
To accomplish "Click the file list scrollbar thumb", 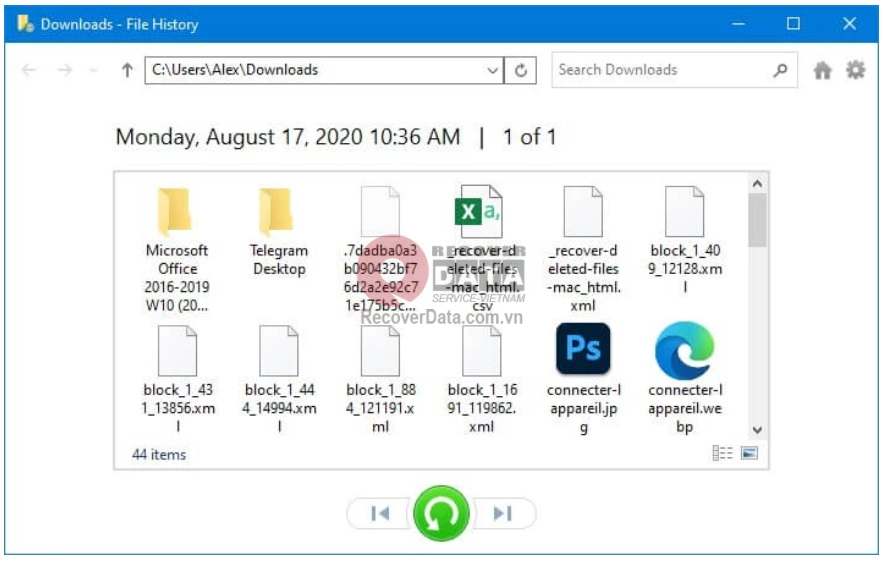I will (x=757, y=220).
